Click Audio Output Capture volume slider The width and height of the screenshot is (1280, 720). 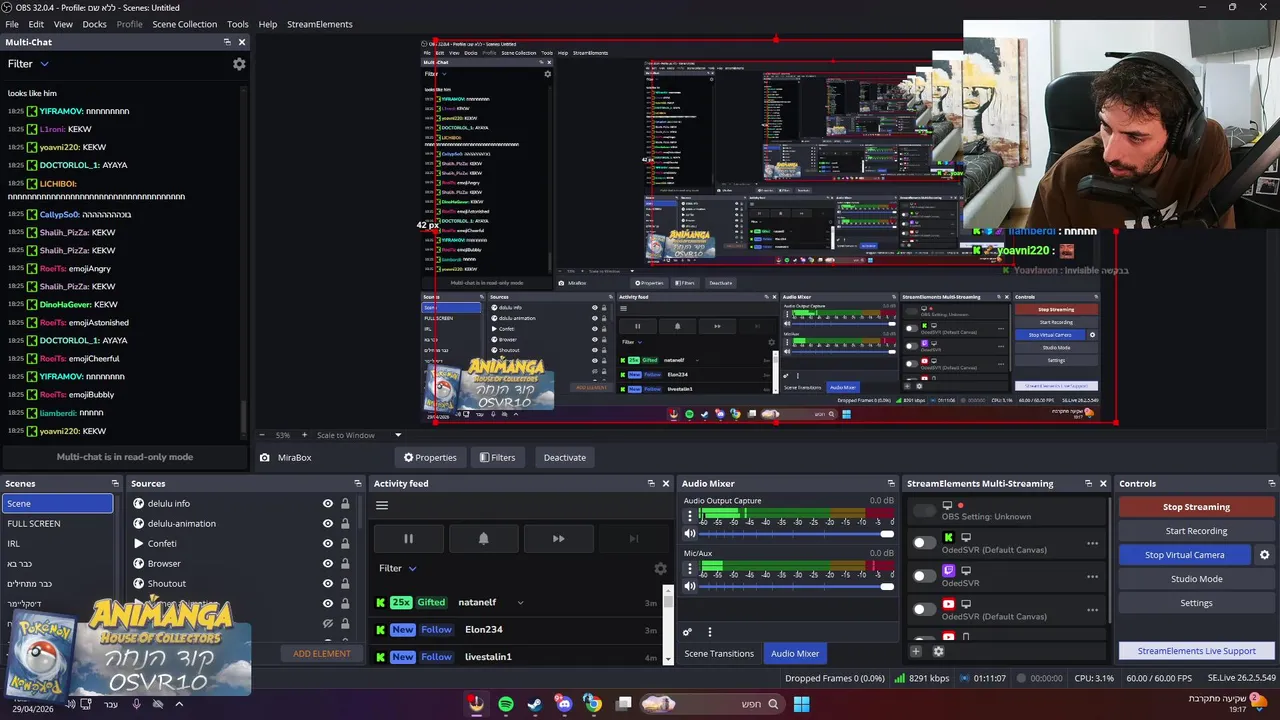pos(796,535)
